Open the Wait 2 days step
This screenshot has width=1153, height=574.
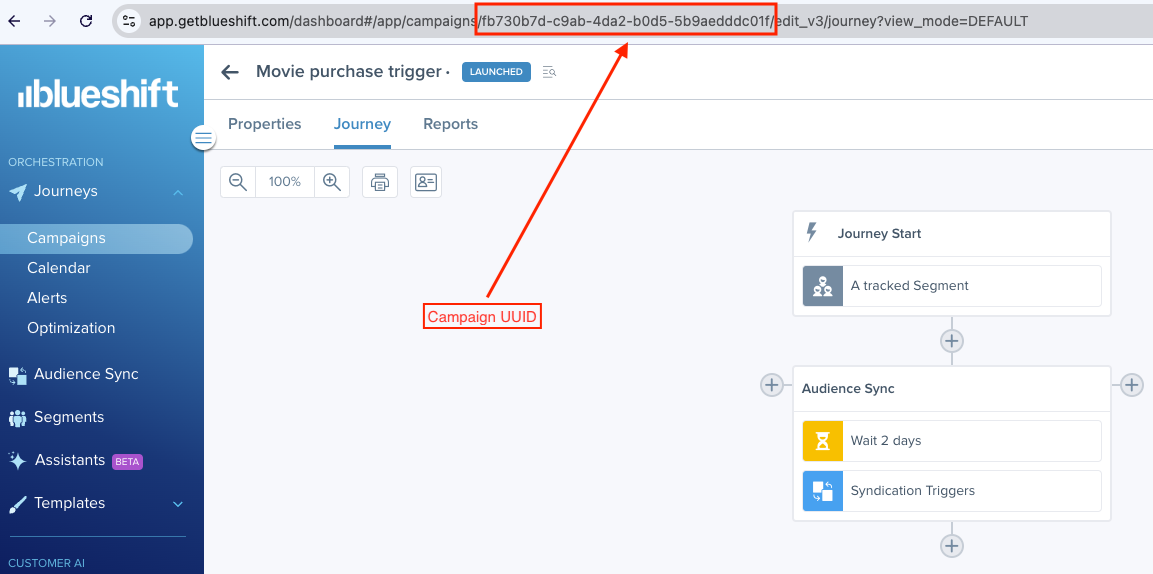[x=952, y=441]
